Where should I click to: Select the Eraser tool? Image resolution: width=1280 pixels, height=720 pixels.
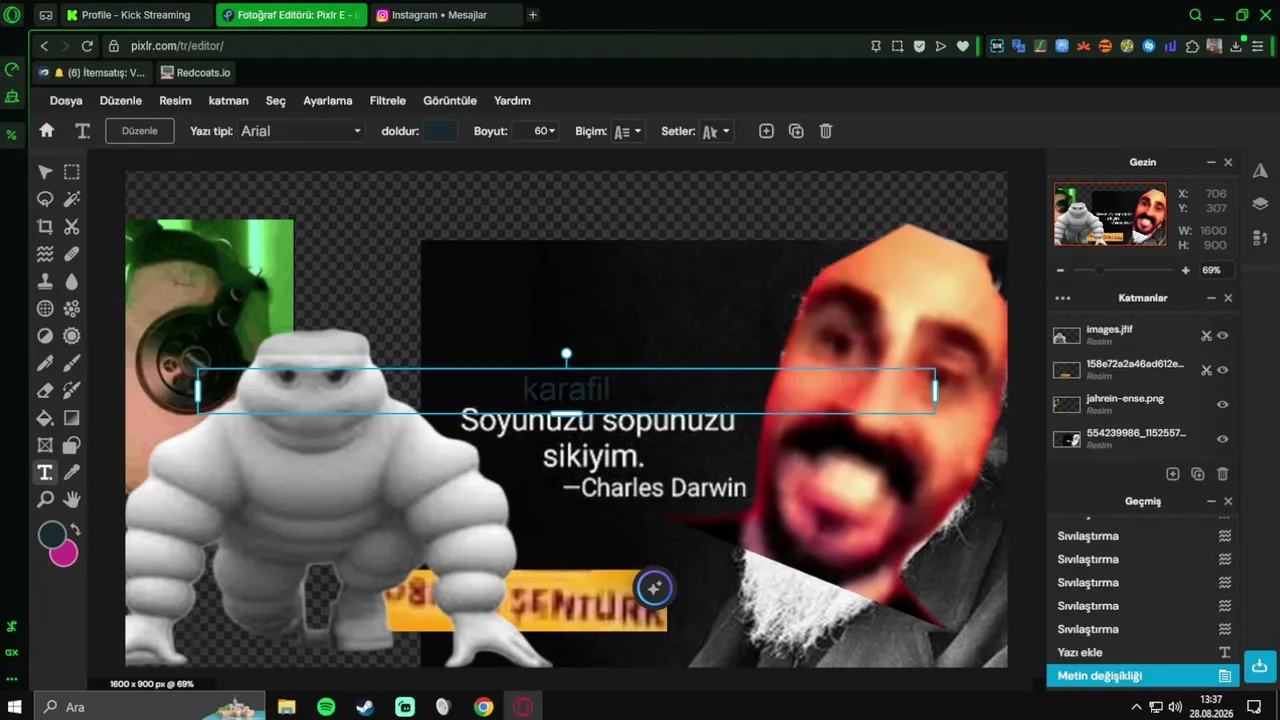[45, 391]
